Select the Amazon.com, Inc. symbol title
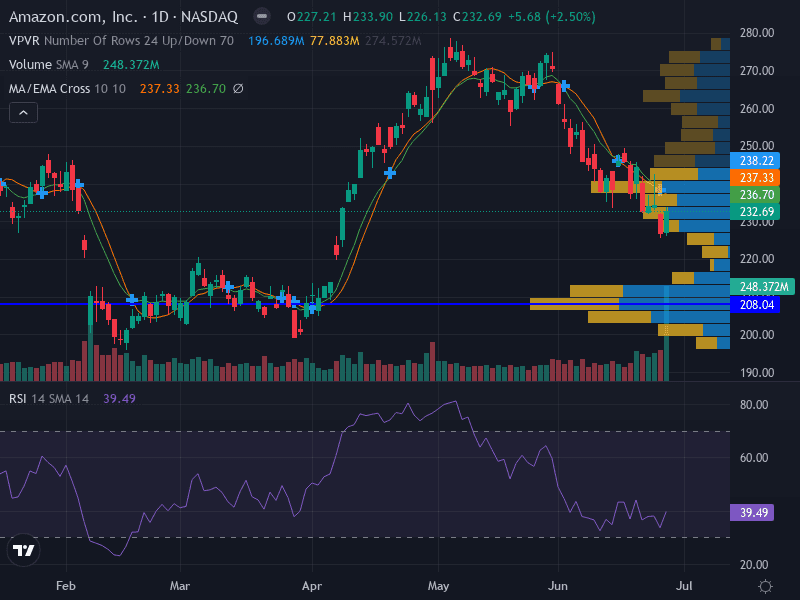Viewport: 800px width, 600px height. pyautogui.click(x=73, y=17)
